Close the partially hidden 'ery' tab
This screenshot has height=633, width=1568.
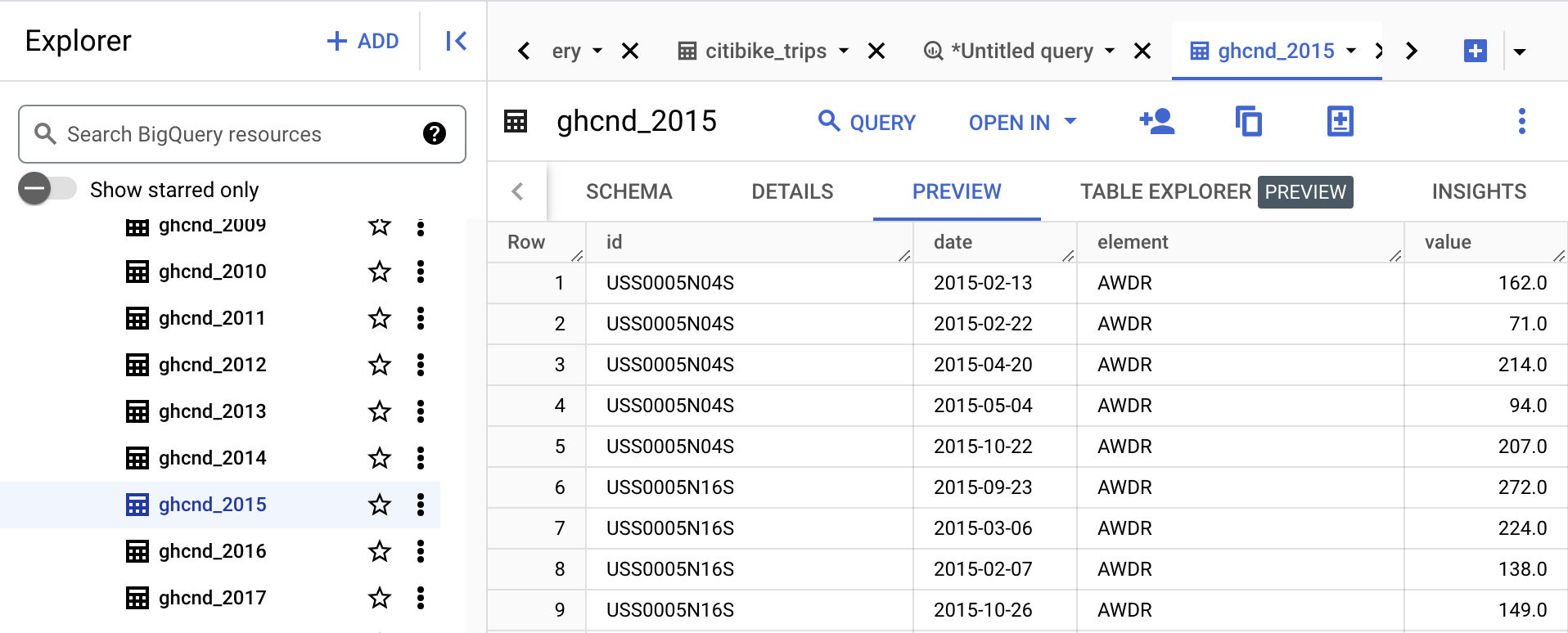630,52
